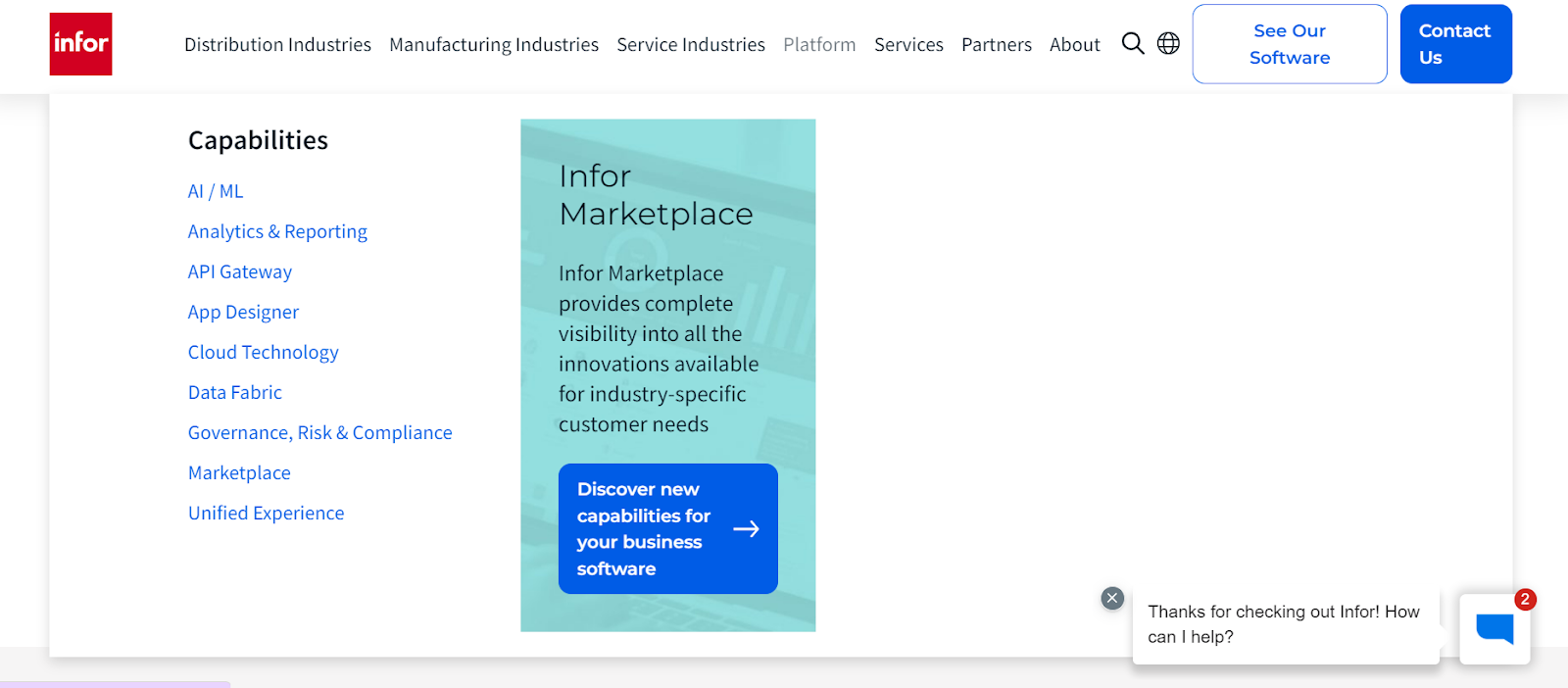The height and width of the screenshot is (688, 1568).
Task: Open API Gateway link
Action: 240,271
